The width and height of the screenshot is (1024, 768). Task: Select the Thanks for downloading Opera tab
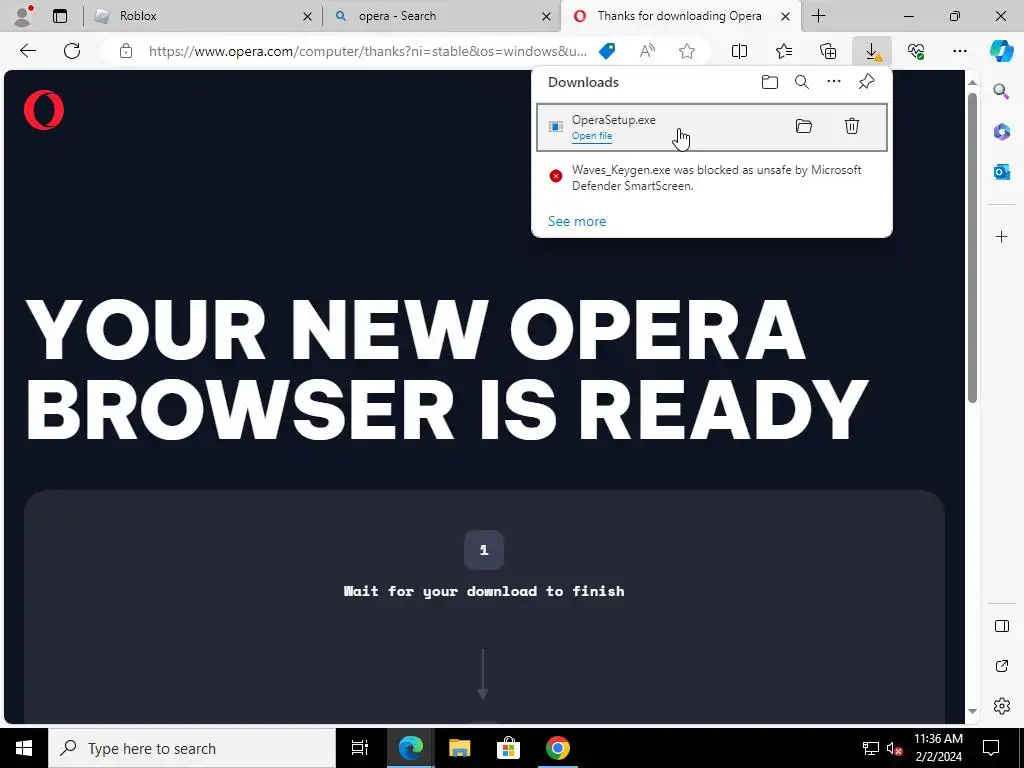pyautogui.click(x=679, y=16)
